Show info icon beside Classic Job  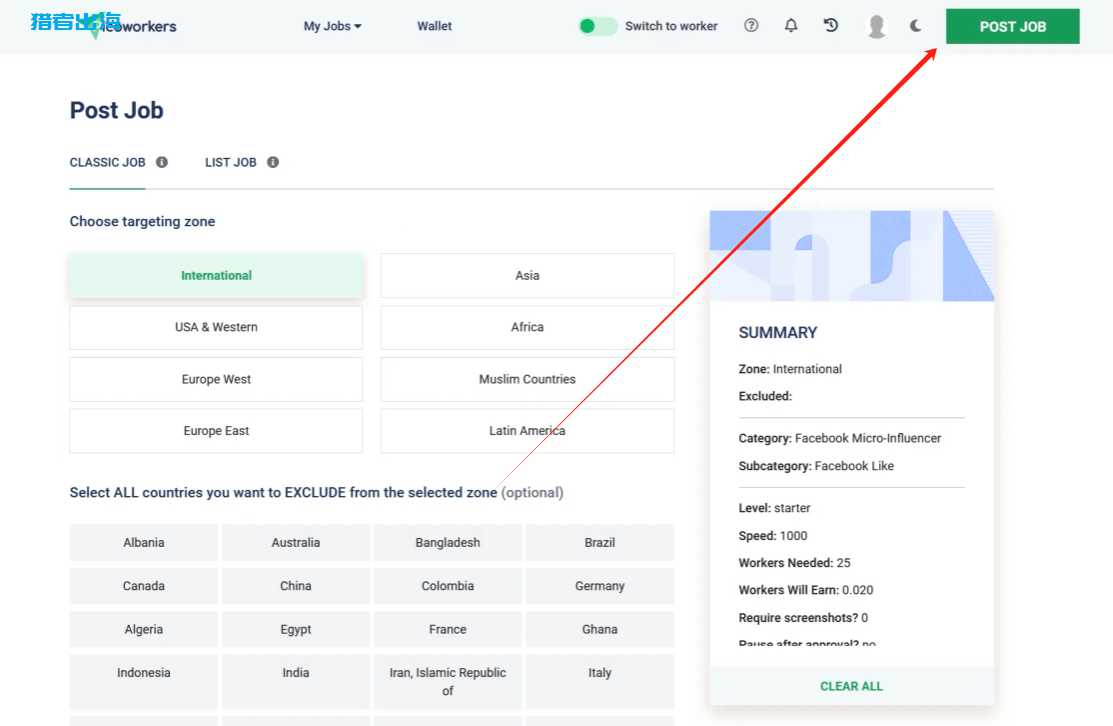point(162,162)
